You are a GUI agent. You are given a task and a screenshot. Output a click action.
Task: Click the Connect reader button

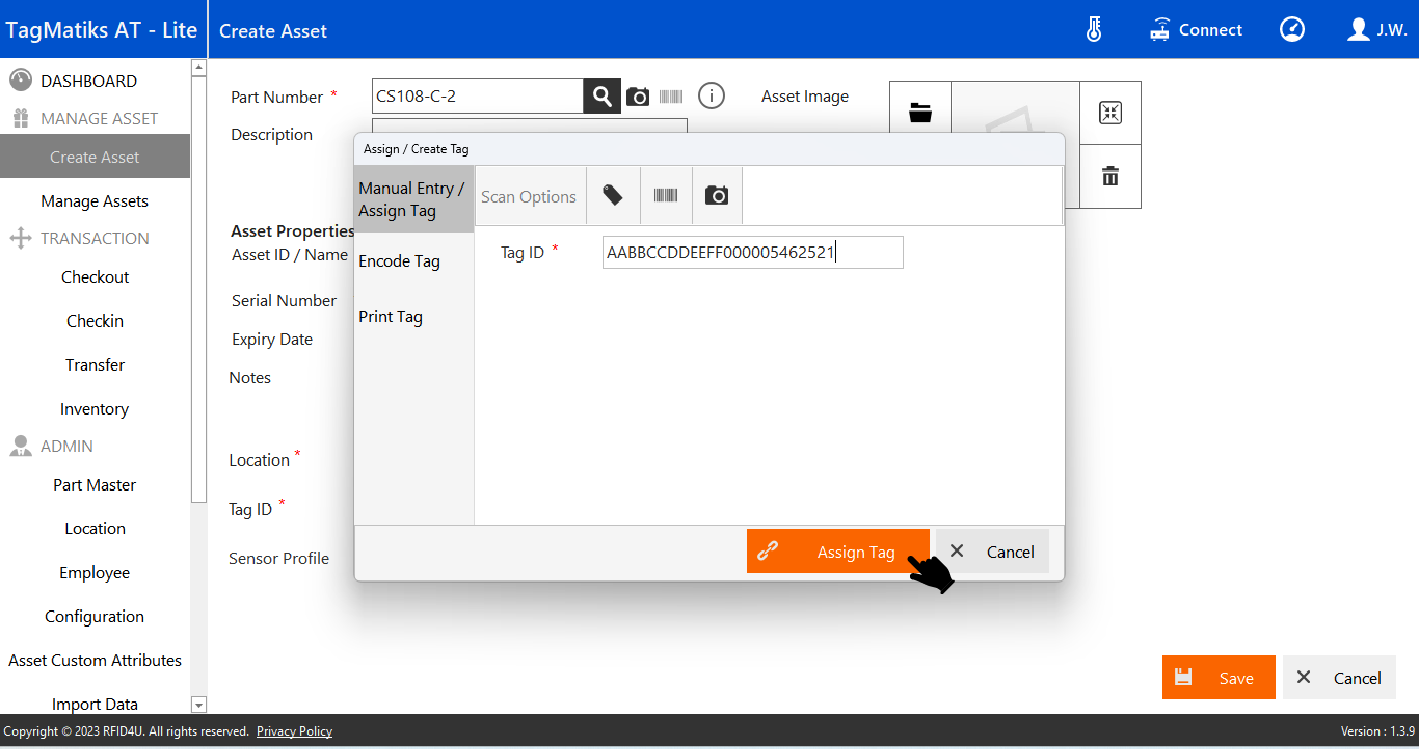pyautogui.click(x=1196, y=30)
